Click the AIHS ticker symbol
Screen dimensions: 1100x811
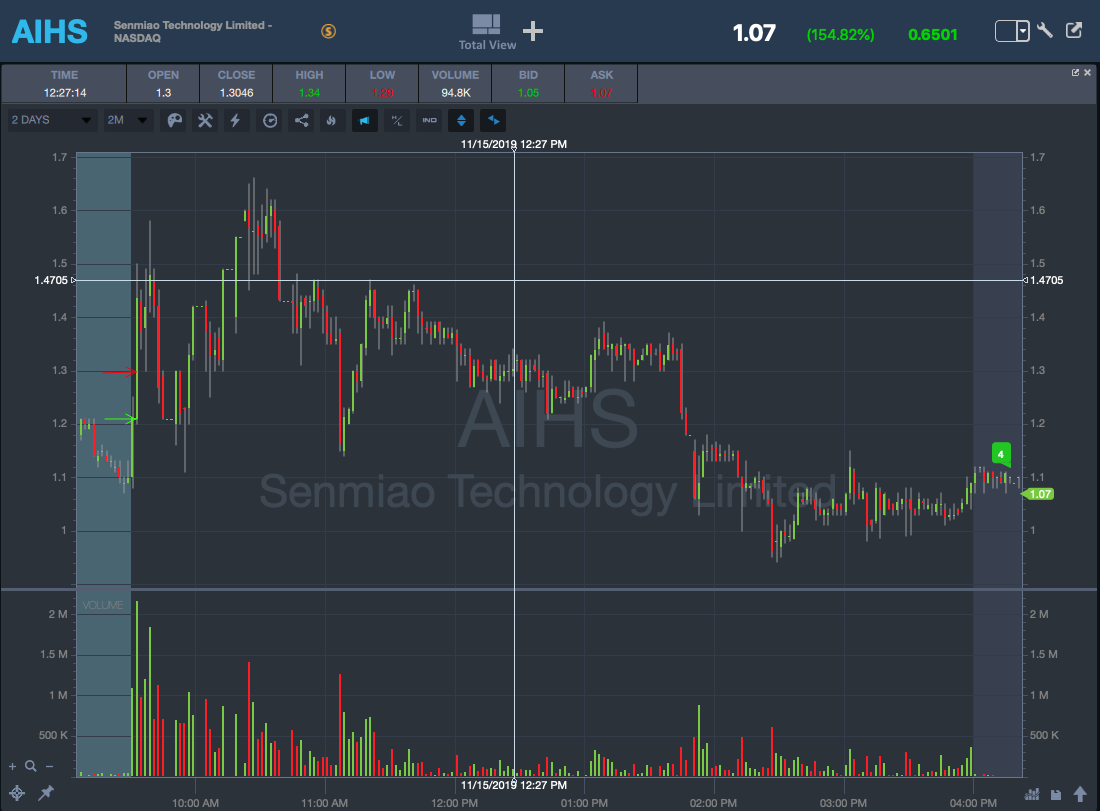click(x=49, y=32)
